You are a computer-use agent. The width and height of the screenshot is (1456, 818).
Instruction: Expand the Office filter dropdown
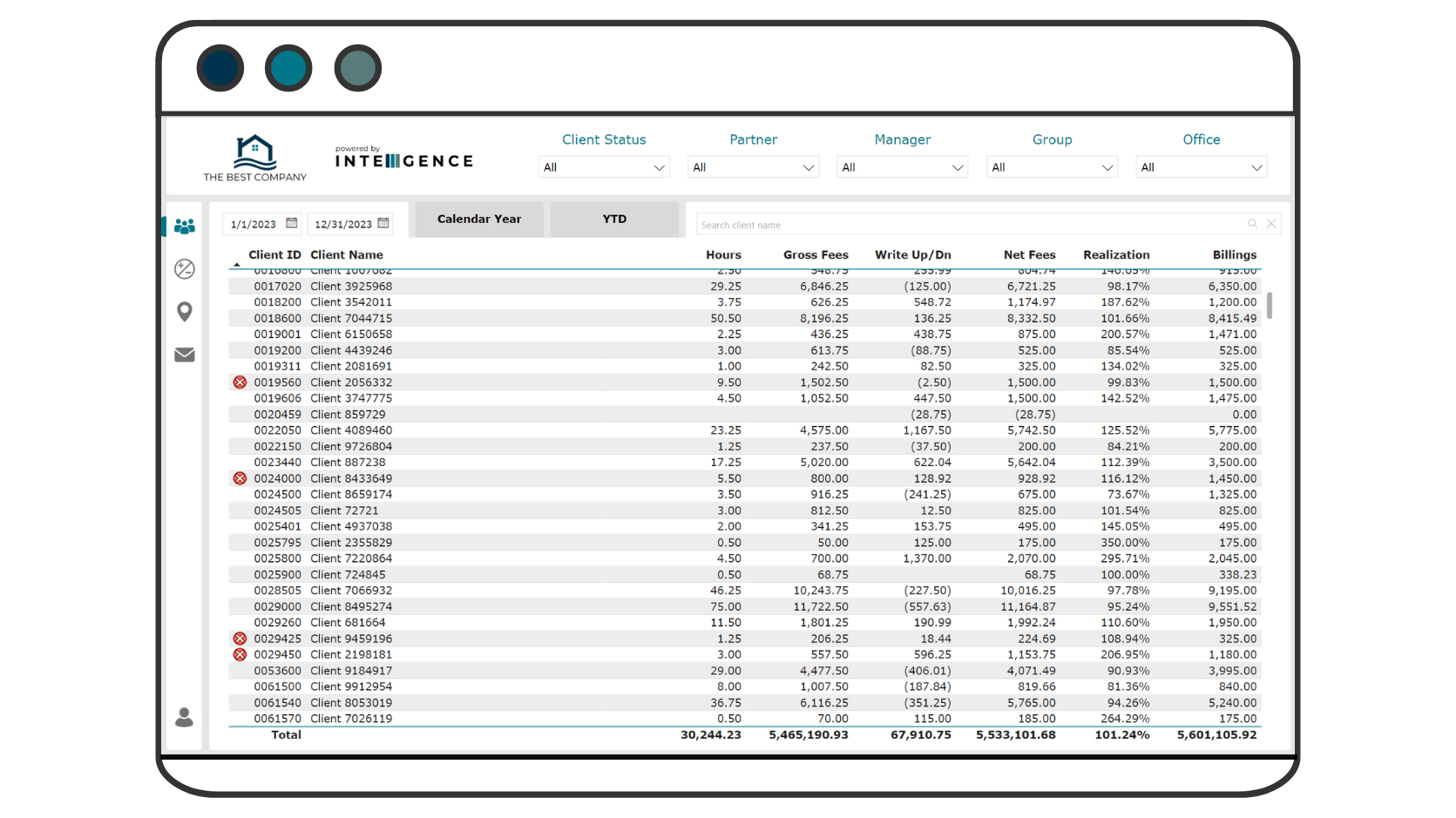1202,167
